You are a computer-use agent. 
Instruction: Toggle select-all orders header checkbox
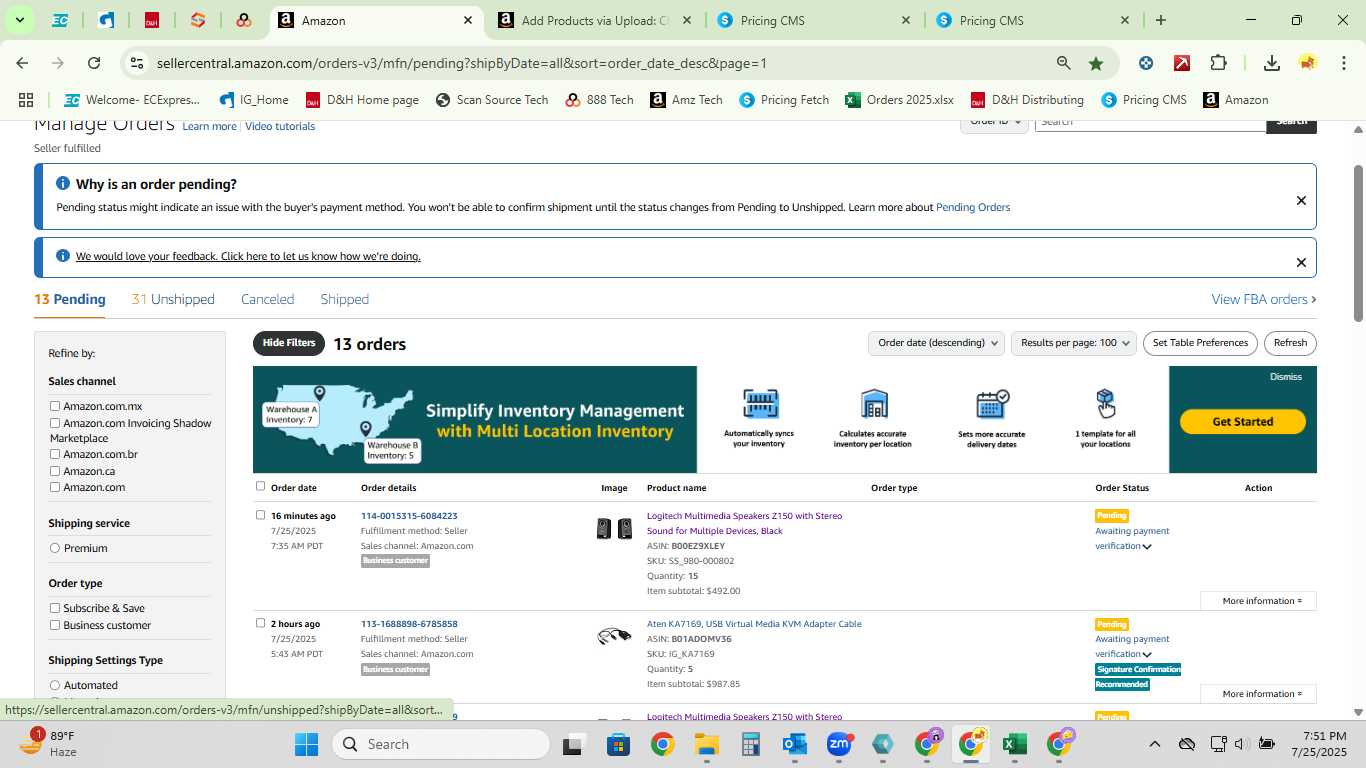260,486
